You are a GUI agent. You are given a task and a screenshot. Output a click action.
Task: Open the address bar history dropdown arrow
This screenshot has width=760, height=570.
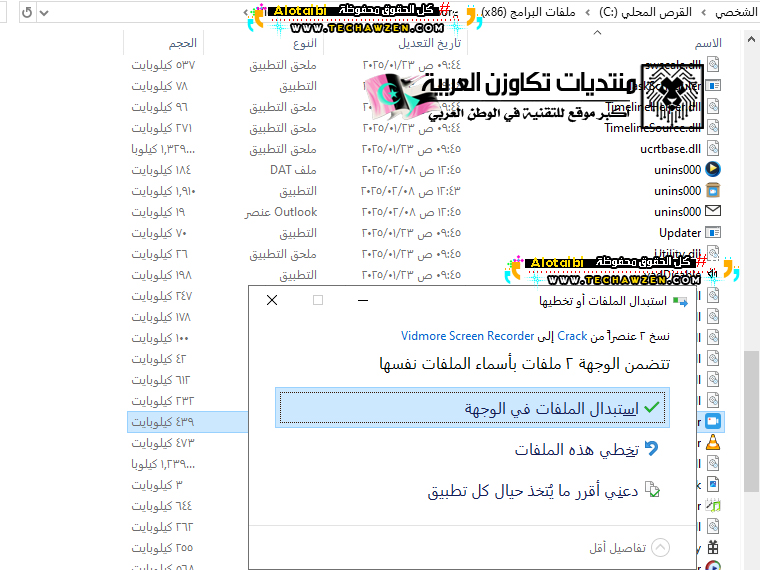click(x=44, y=13)
